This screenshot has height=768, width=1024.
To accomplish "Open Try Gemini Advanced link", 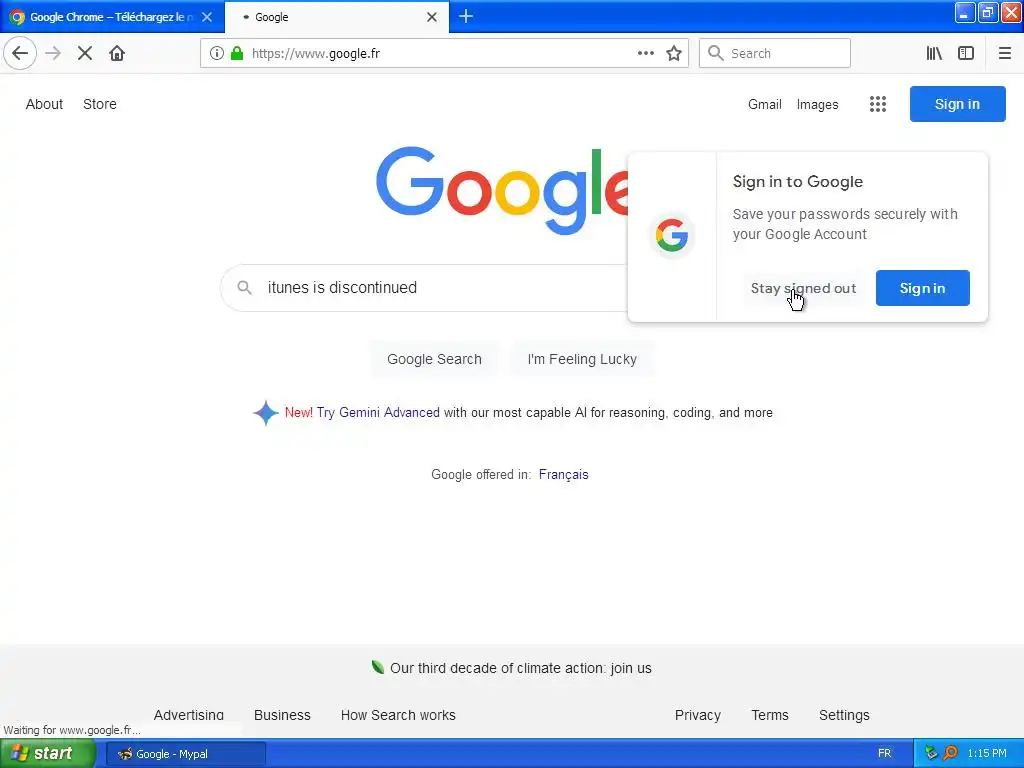I will tap(378, 413).
